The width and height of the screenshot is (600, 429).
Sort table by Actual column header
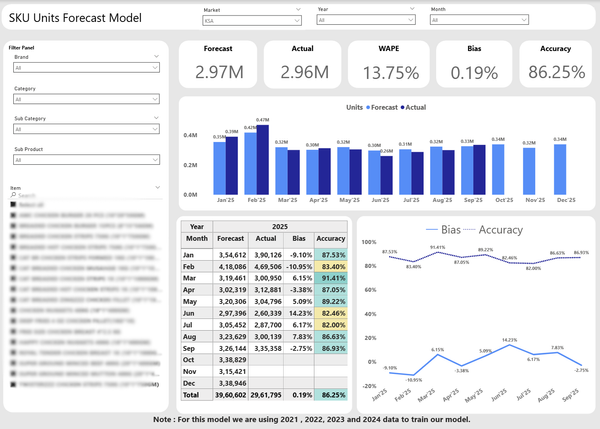pyautogui.click(x=266, y=238)
